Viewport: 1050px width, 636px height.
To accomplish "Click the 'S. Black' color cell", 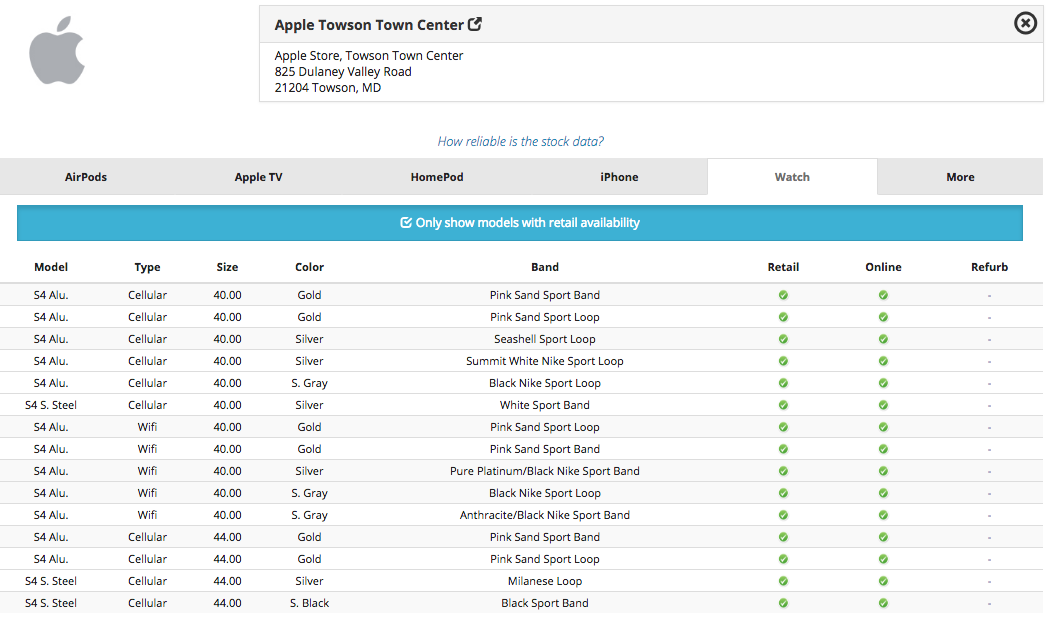I will point(309,603).
